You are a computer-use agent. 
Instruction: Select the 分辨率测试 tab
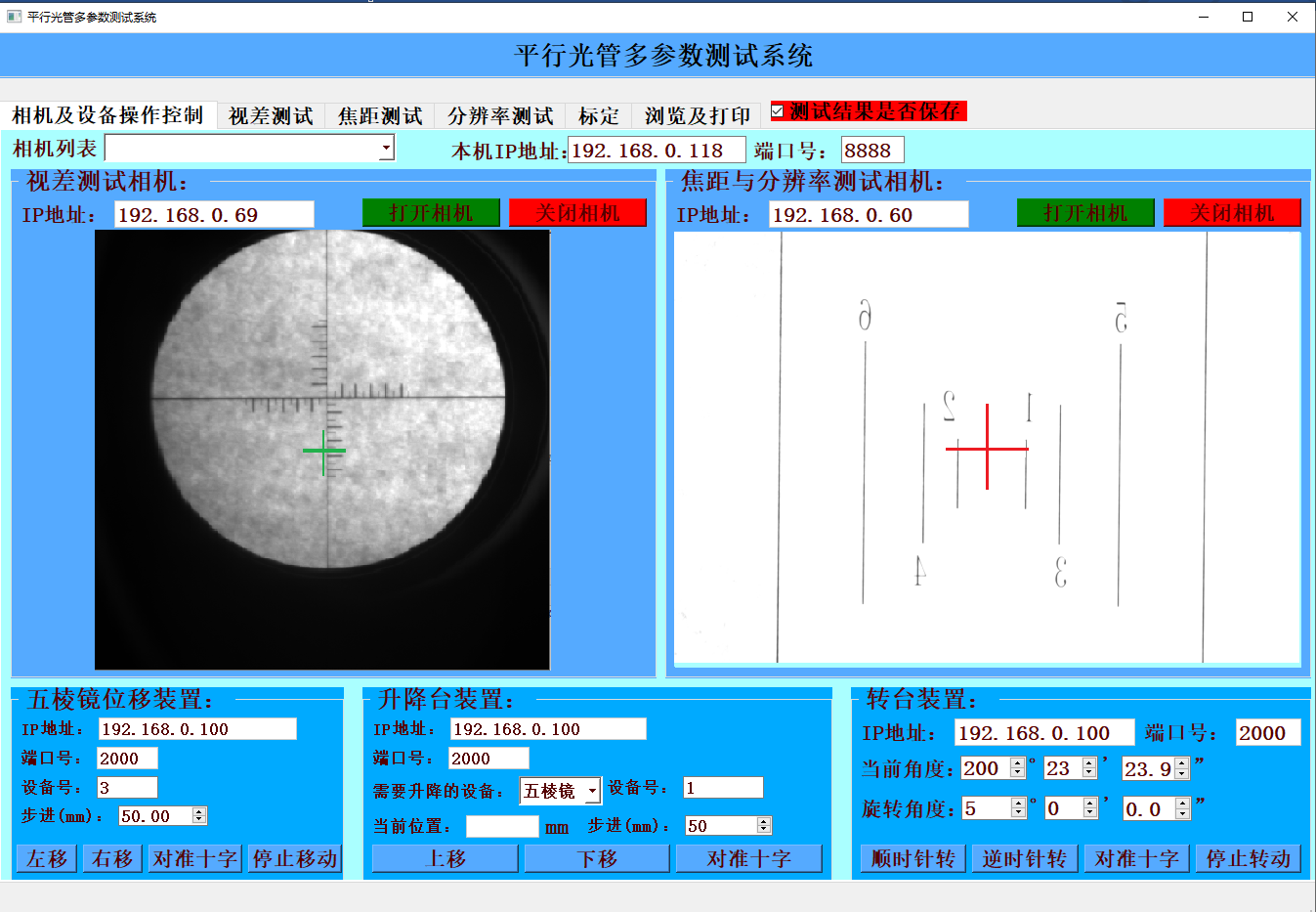click(x=500, y=115)
